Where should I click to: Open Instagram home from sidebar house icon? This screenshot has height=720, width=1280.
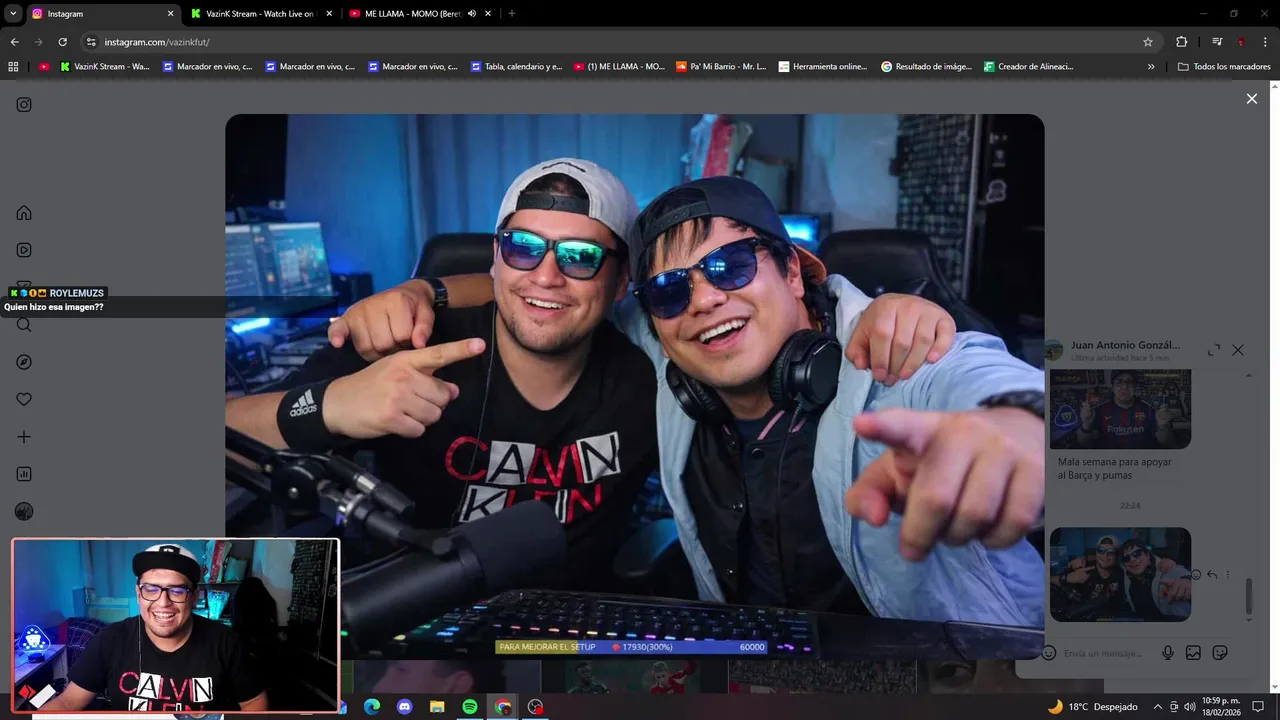coord(24,213)
